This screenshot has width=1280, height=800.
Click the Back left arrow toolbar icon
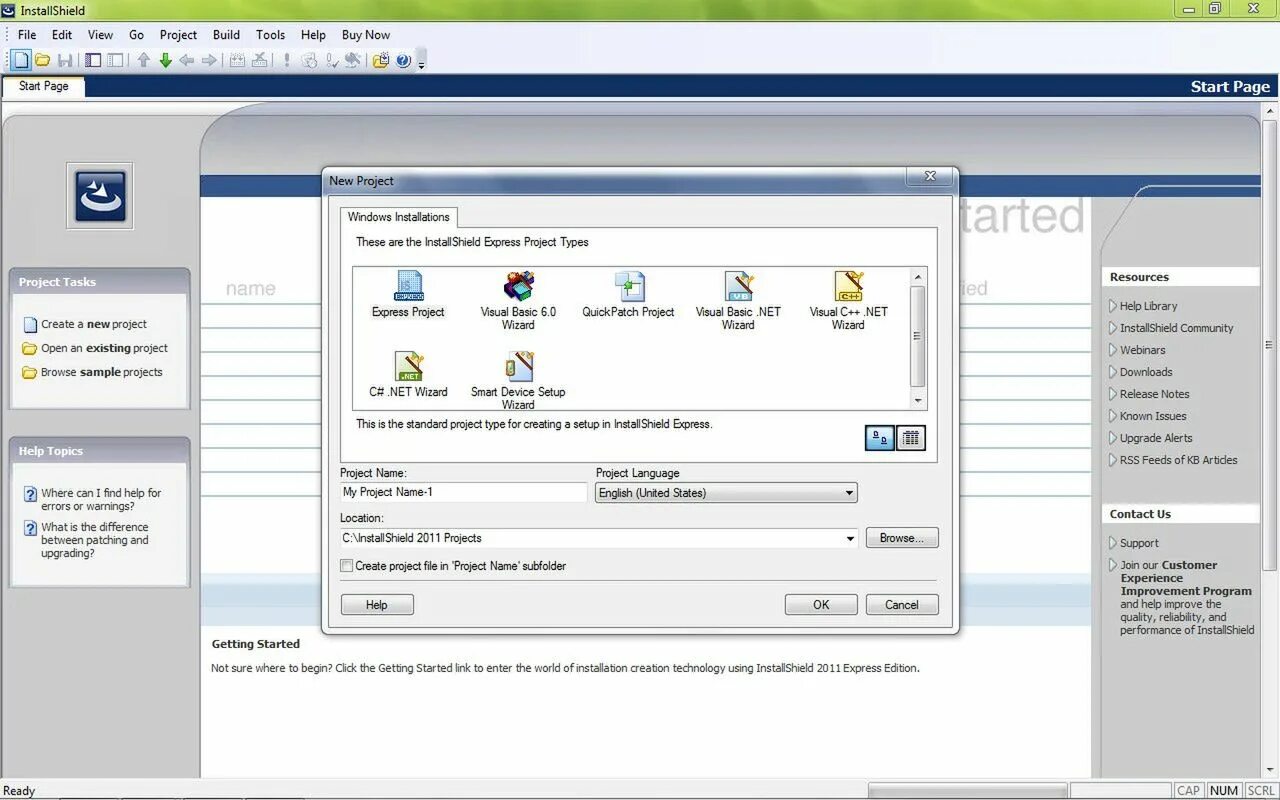point(187,60)
